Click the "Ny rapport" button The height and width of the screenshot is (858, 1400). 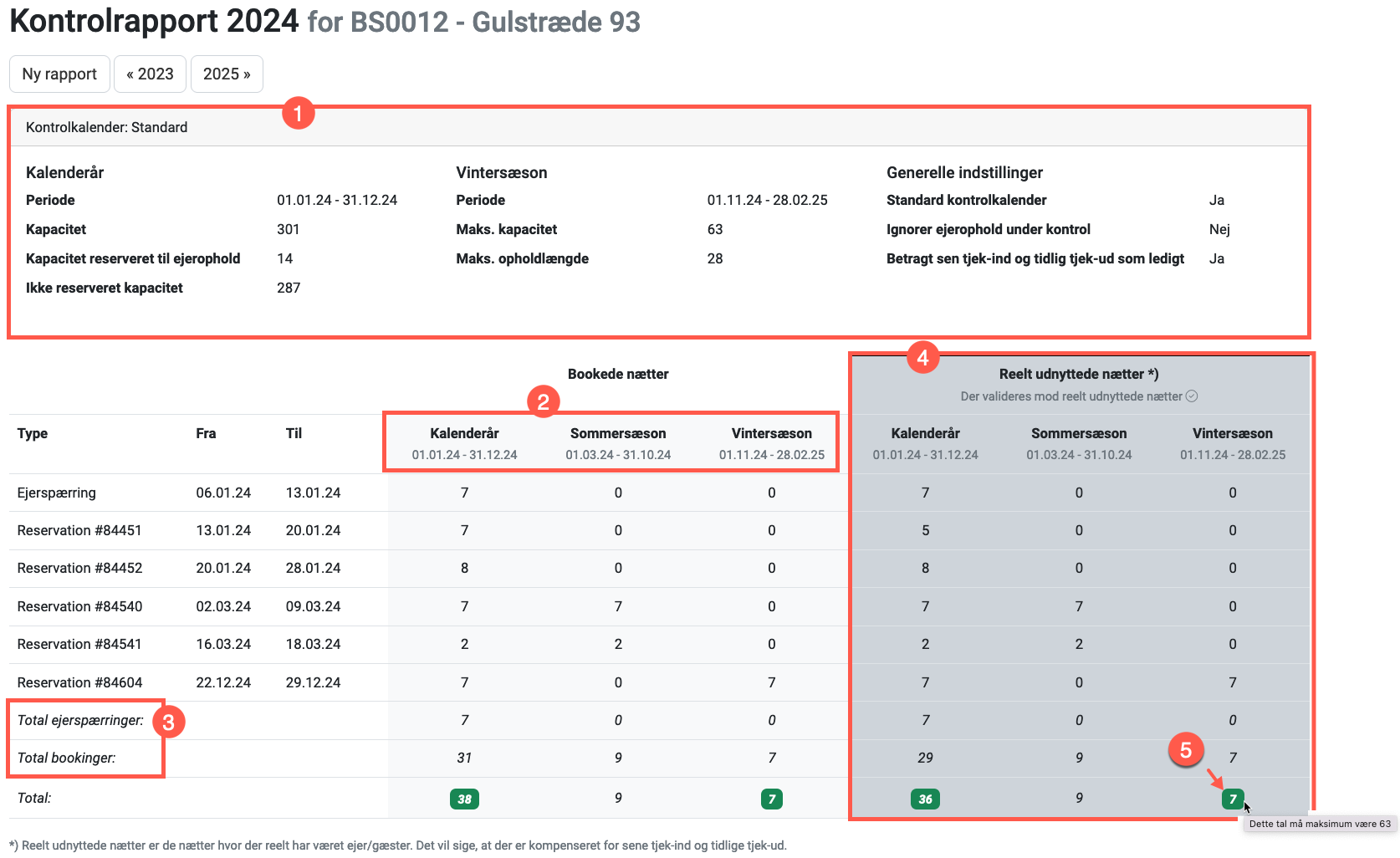click(x=59, y=74)
